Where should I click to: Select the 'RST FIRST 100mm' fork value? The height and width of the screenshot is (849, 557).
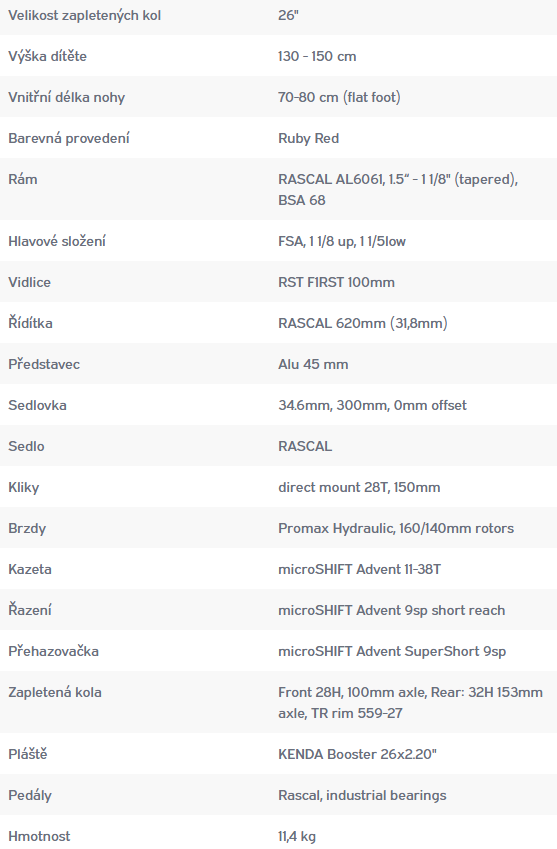click(x=336, y=282)
